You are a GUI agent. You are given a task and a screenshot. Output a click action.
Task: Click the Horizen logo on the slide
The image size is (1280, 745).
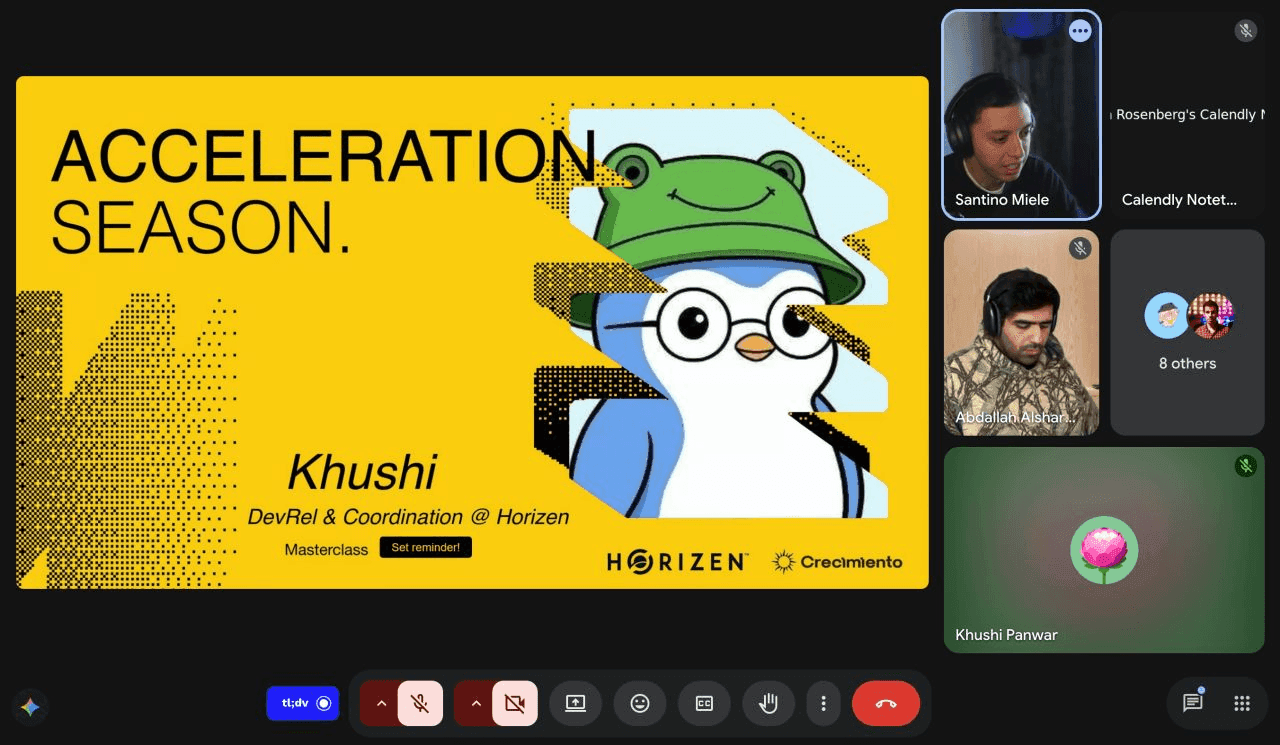[676, 561]
